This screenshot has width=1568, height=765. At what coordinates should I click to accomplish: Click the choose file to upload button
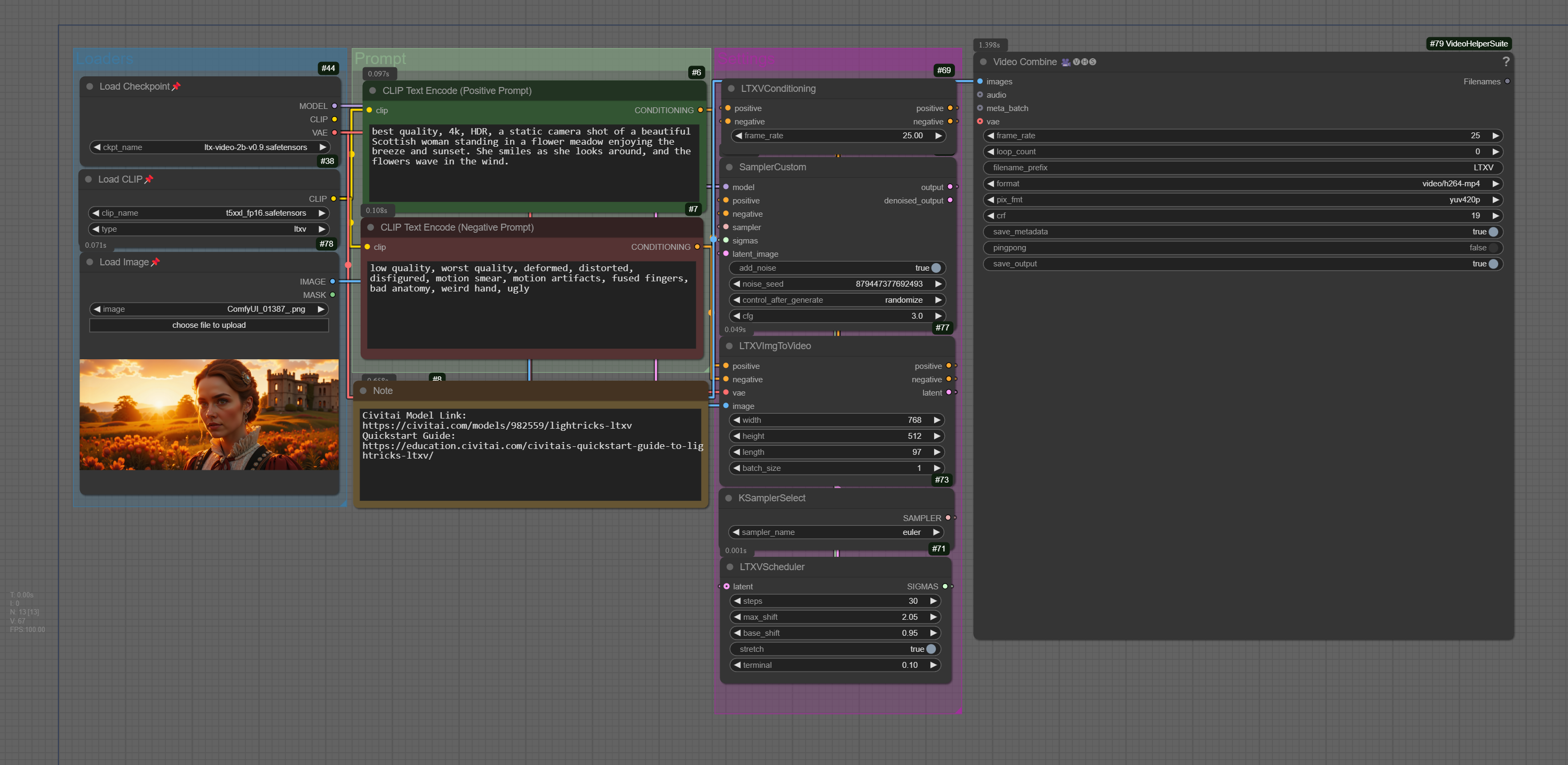coord(209,325)
